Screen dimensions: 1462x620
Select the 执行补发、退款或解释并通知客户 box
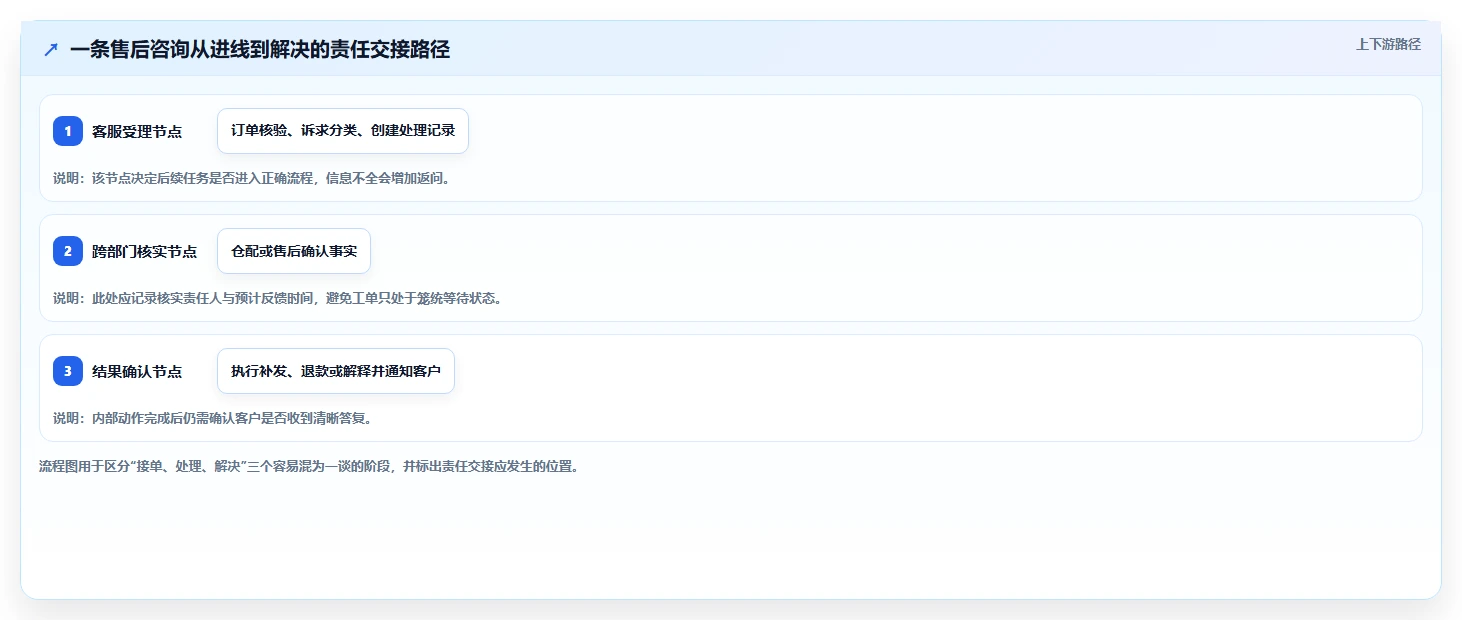[336, 371]
